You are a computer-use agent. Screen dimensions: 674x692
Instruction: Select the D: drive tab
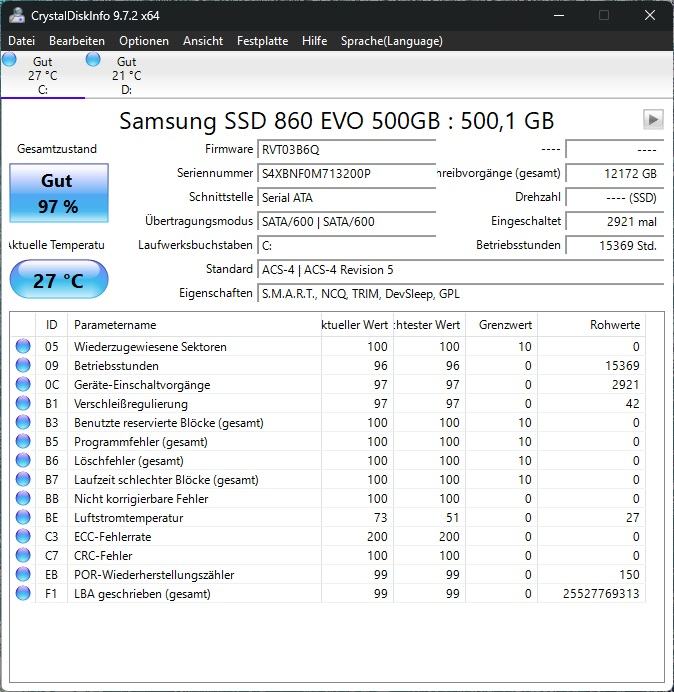127,75
